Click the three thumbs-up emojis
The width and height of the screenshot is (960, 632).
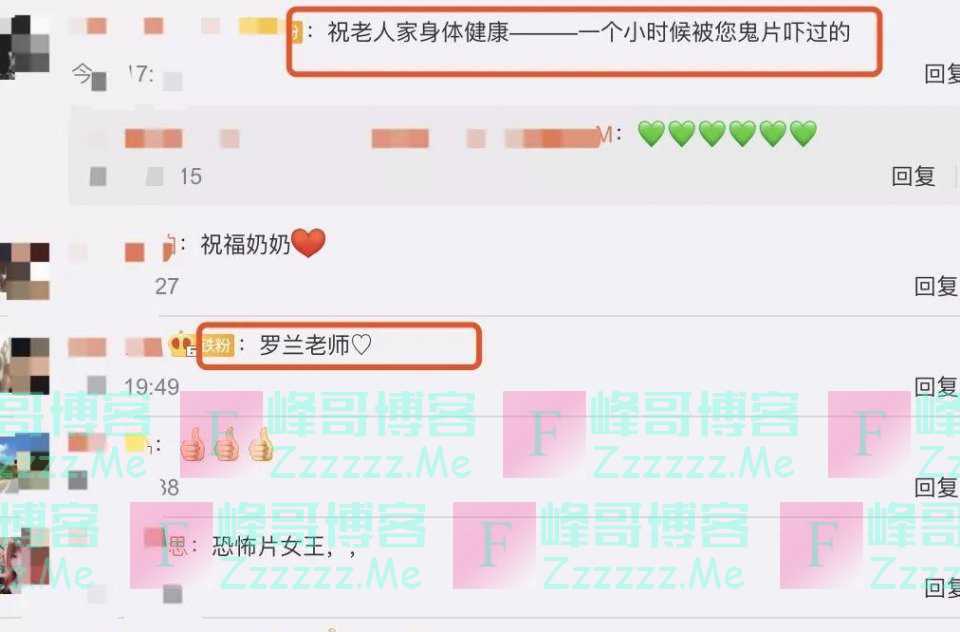(x=227, y=445)
